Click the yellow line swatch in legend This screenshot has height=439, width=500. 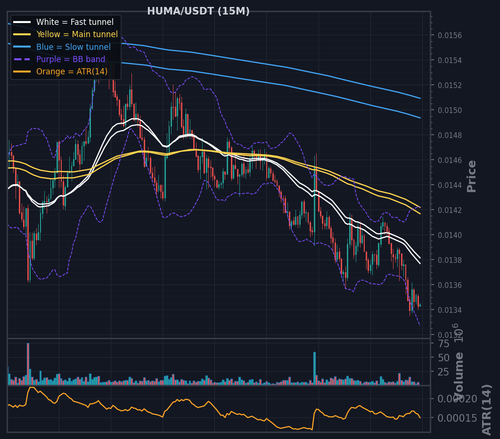pyautogui.click(x=22, y=35)
